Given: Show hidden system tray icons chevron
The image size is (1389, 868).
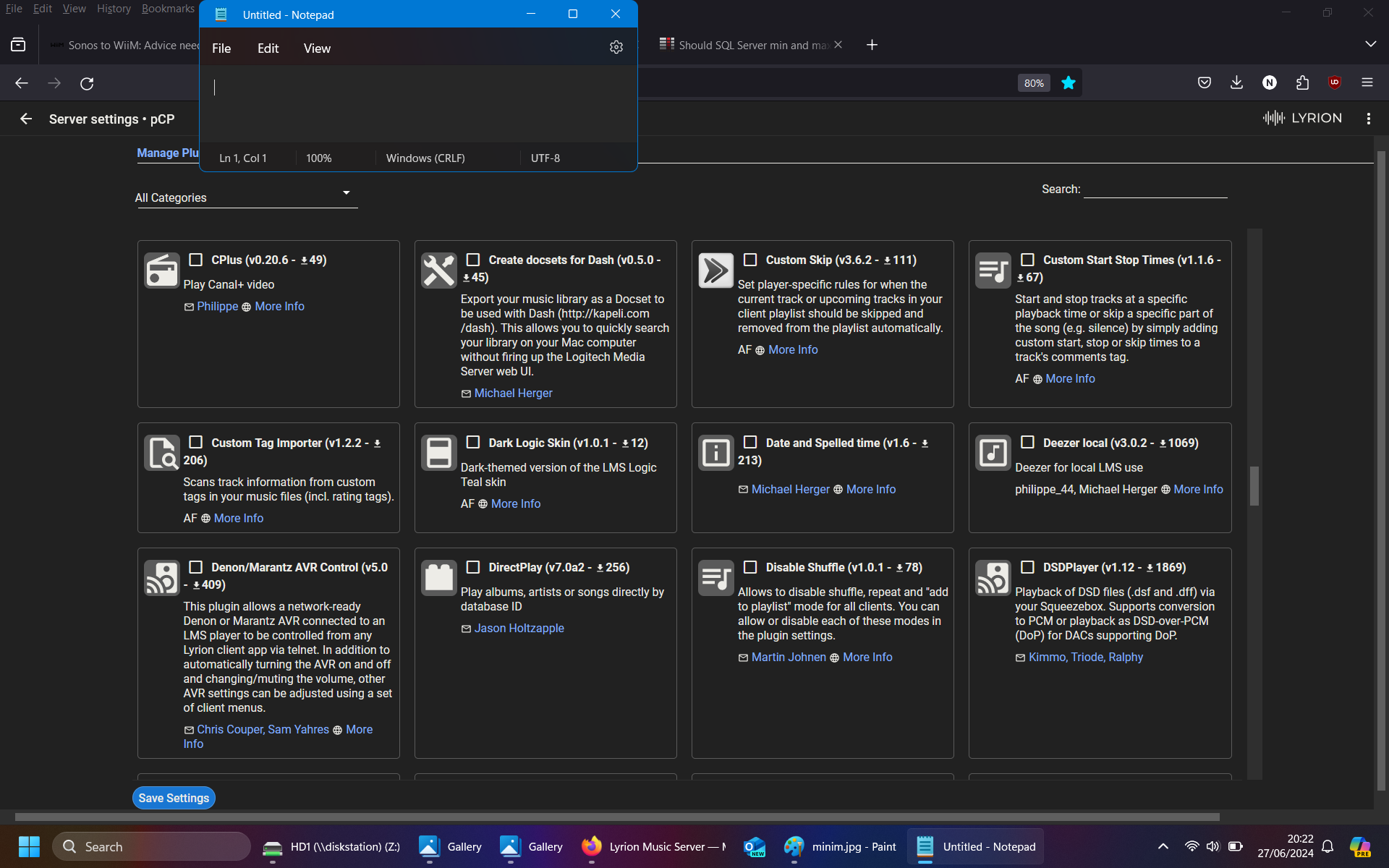Looking at the screenshot, I should click(x=1163, y=846).
